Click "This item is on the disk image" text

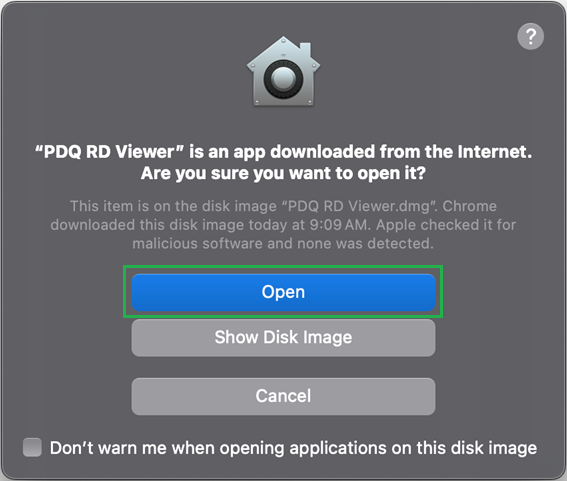[x=173, y=206]
